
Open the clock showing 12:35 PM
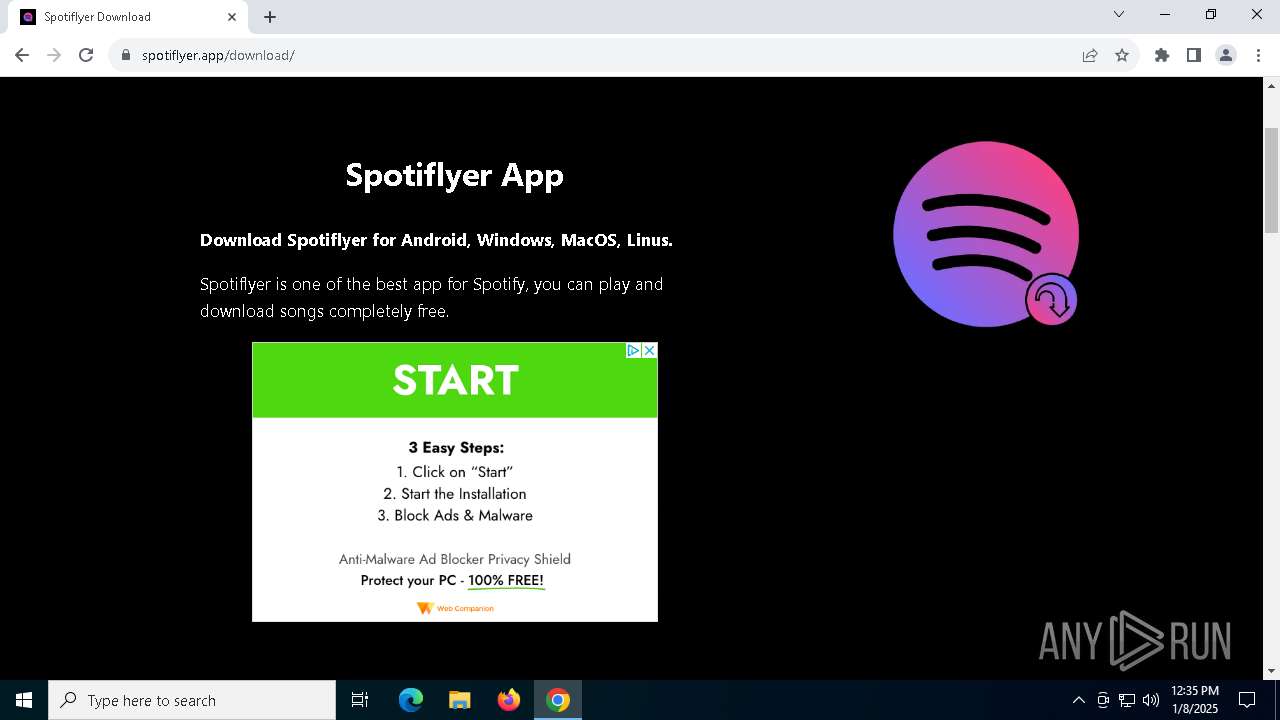(1195, 700)
